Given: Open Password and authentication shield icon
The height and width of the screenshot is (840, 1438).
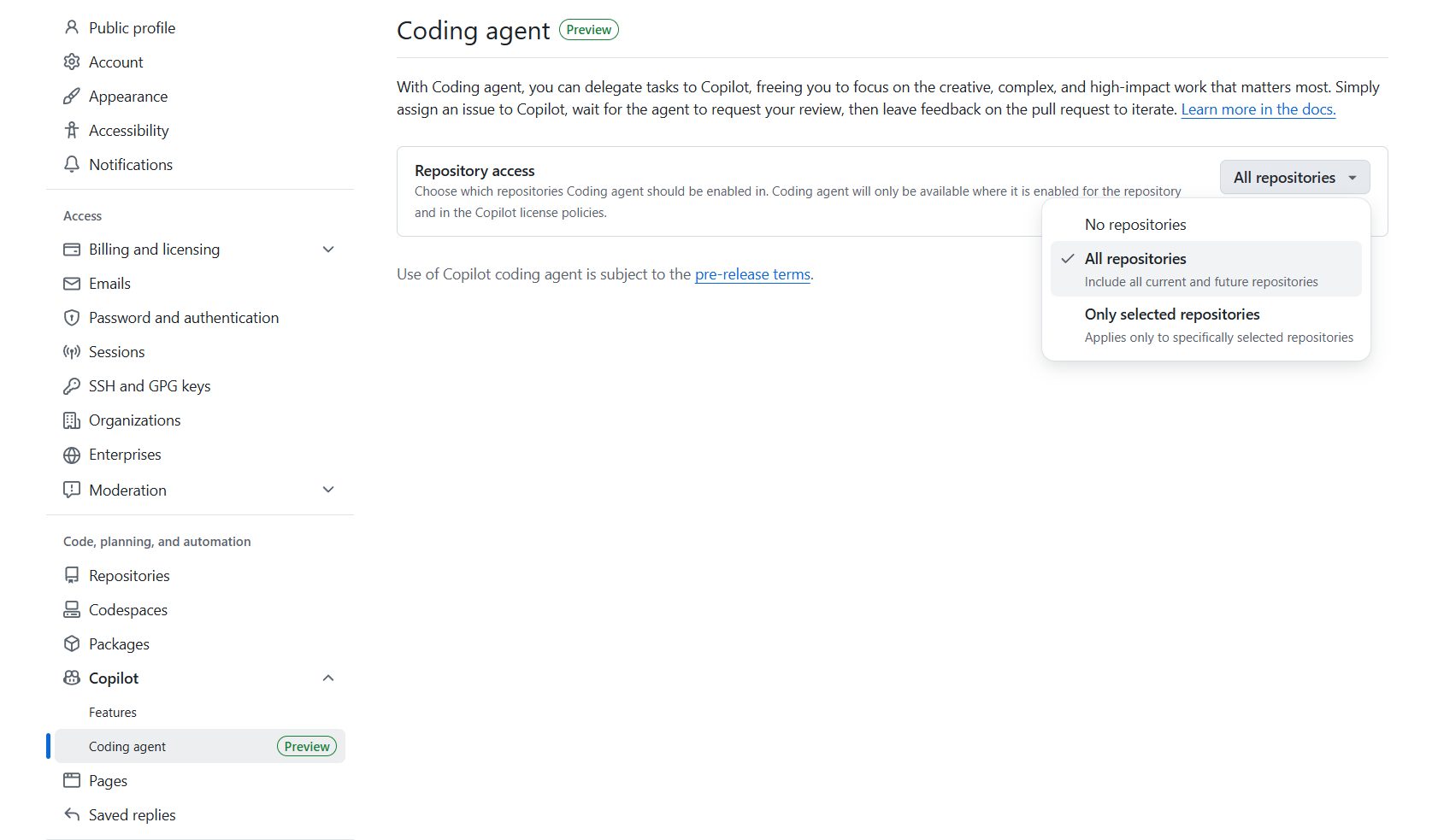Looking at the screenshot, I should pyautogui.click(x=72, y=317).
